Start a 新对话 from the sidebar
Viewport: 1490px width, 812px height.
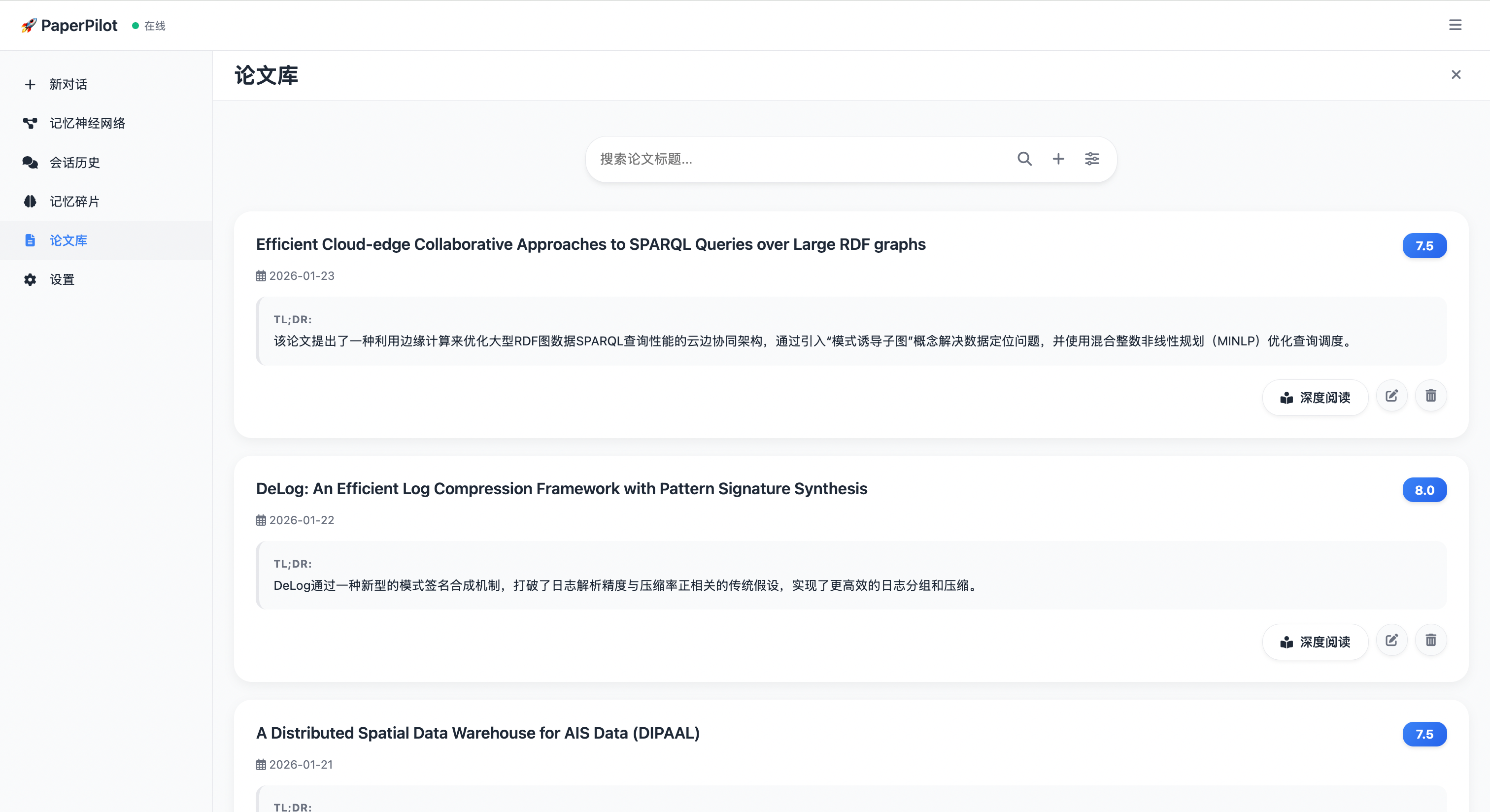click(x=106, y=84)
